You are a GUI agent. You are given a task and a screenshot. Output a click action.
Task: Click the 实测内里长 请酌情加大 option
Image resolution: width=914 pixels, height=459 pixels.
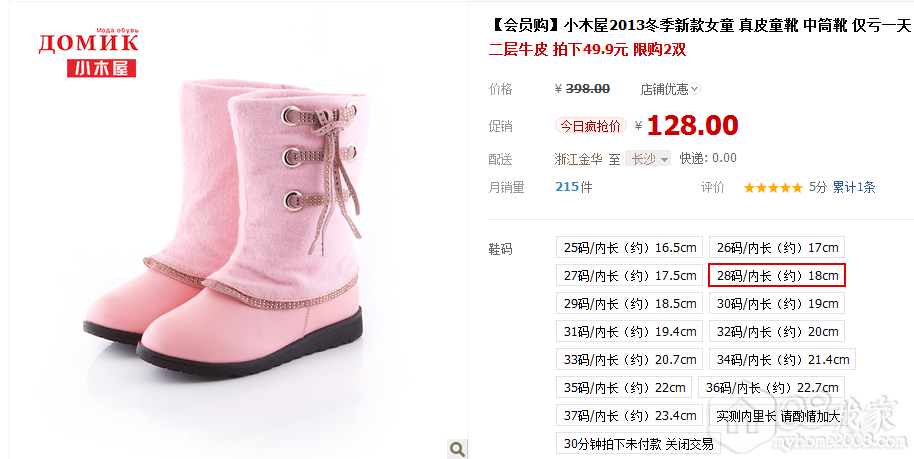pyautogui.click(x=778, y=416)
